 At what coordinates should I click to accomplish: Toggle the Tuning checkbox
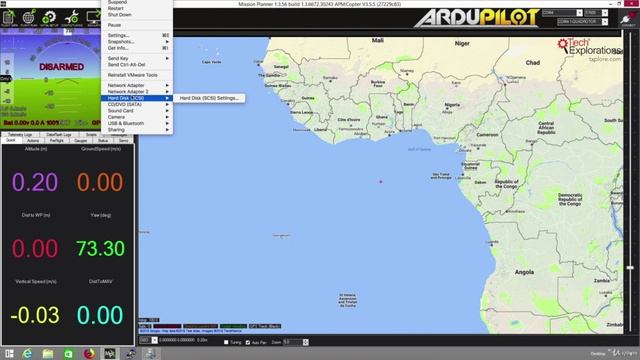[226, 342]
